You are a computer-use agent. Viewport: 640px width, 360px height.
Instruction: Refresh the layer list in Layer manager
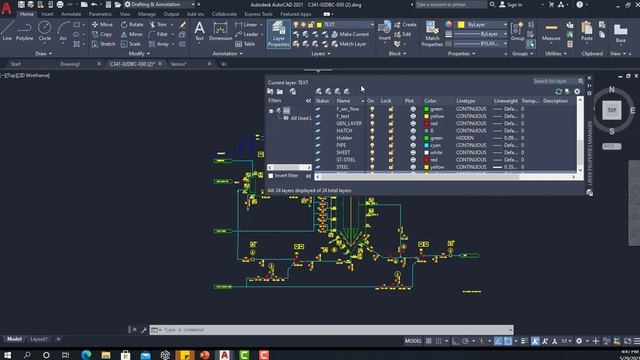point(558,91)
